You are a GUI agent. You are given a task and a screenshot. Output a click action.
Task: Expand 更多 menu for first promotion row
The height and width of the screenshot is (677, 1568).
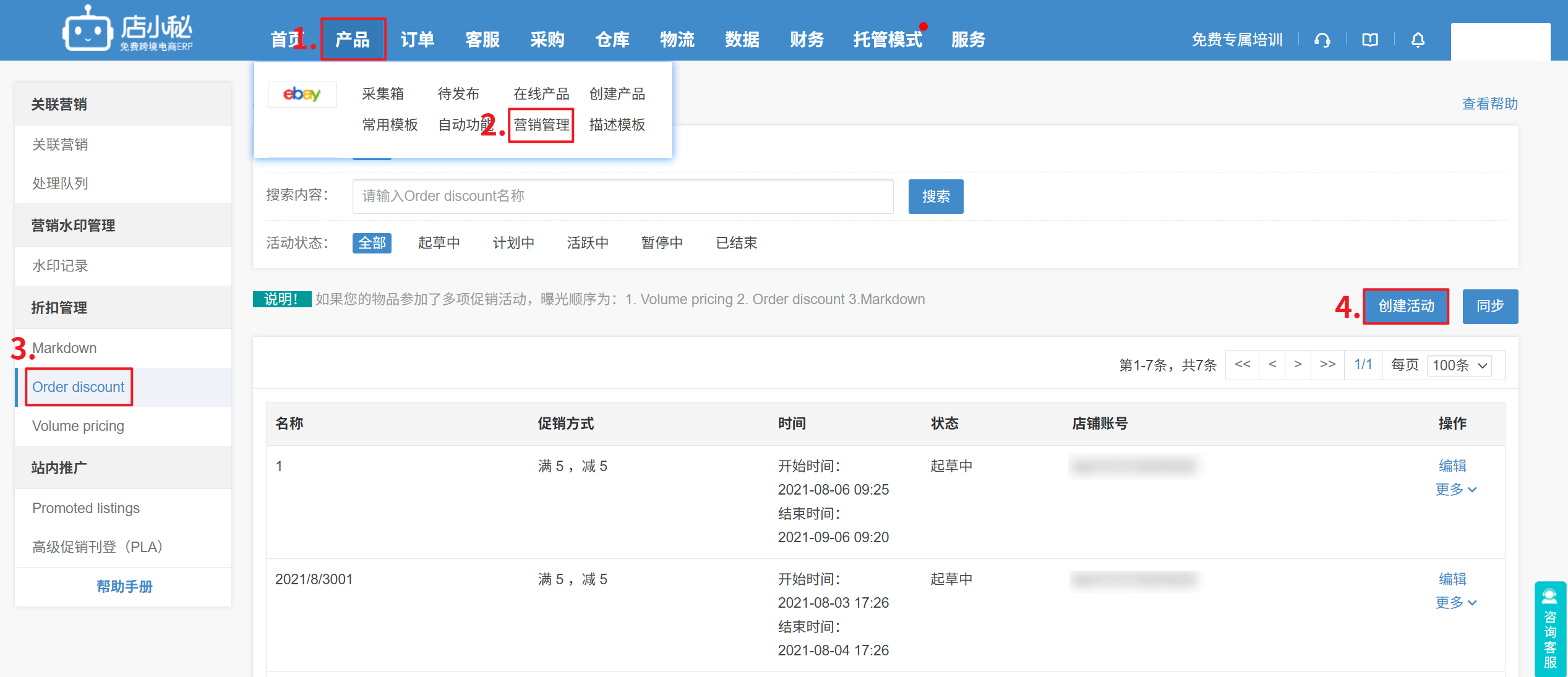[1455, 490]
